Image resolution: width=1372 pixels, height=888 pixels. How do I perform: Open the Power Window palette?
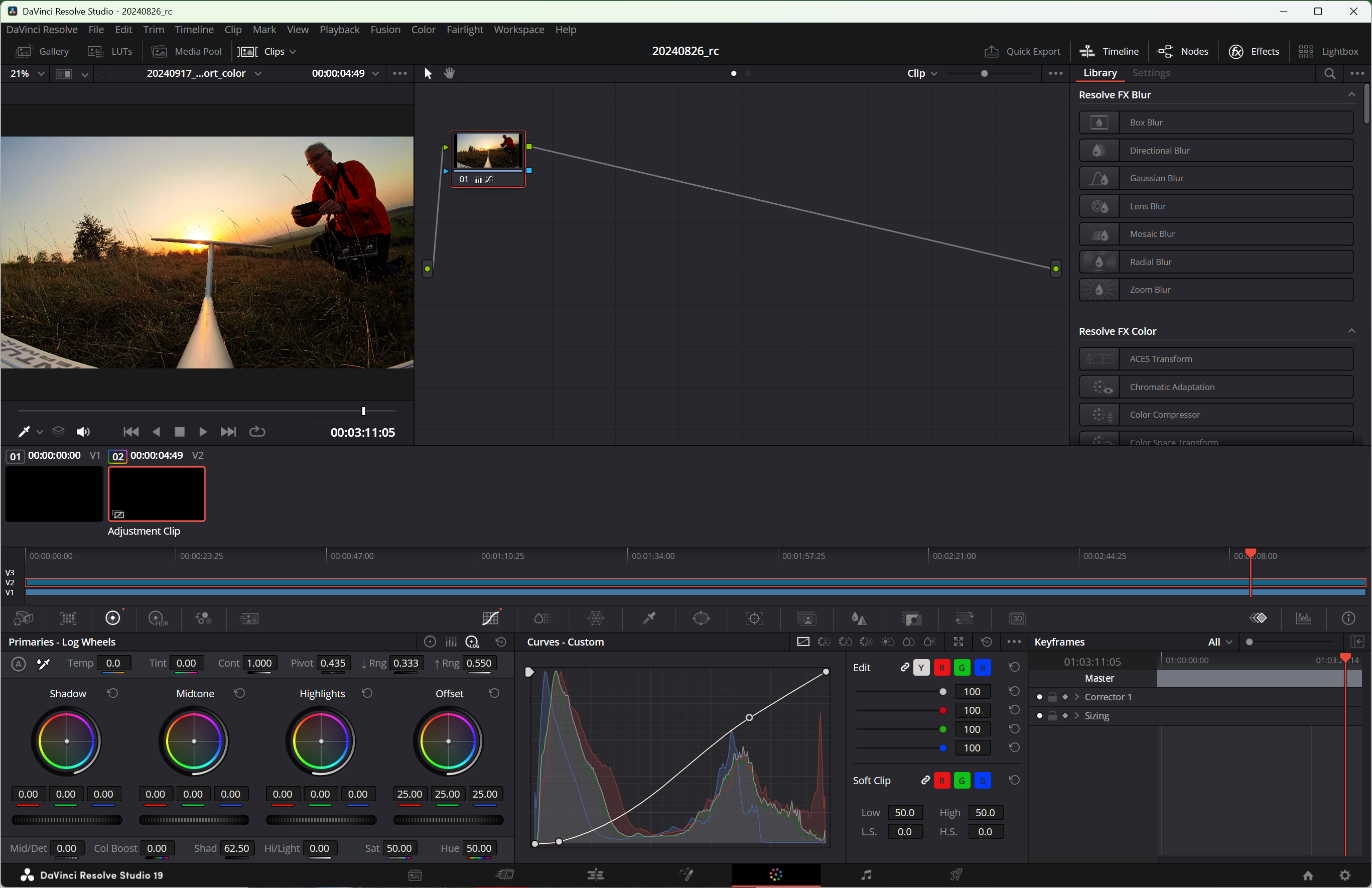tap(701, 619)
